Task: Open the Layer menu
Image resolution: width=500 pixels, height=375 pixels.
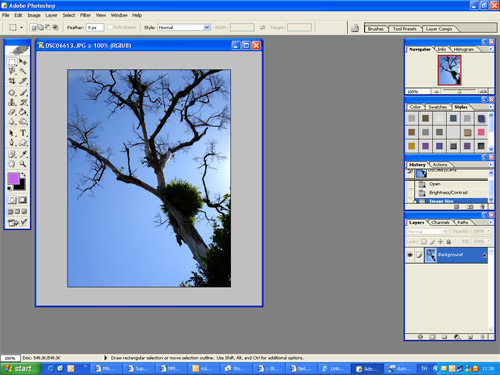Action: click(51, 15)
